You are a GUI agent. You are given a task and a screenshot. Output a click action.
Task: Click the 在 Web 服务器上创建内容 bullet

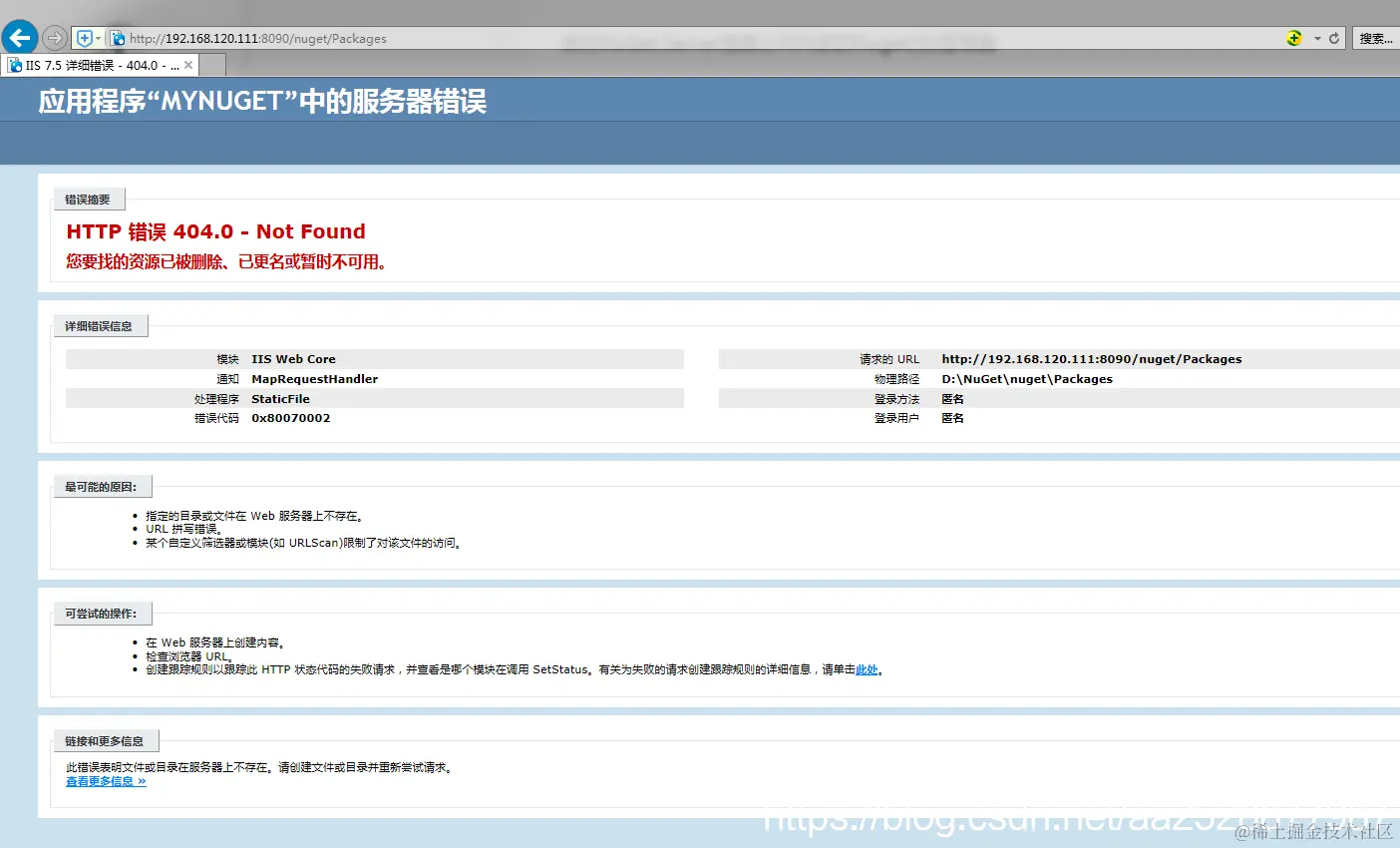click(x=215, y=642)
